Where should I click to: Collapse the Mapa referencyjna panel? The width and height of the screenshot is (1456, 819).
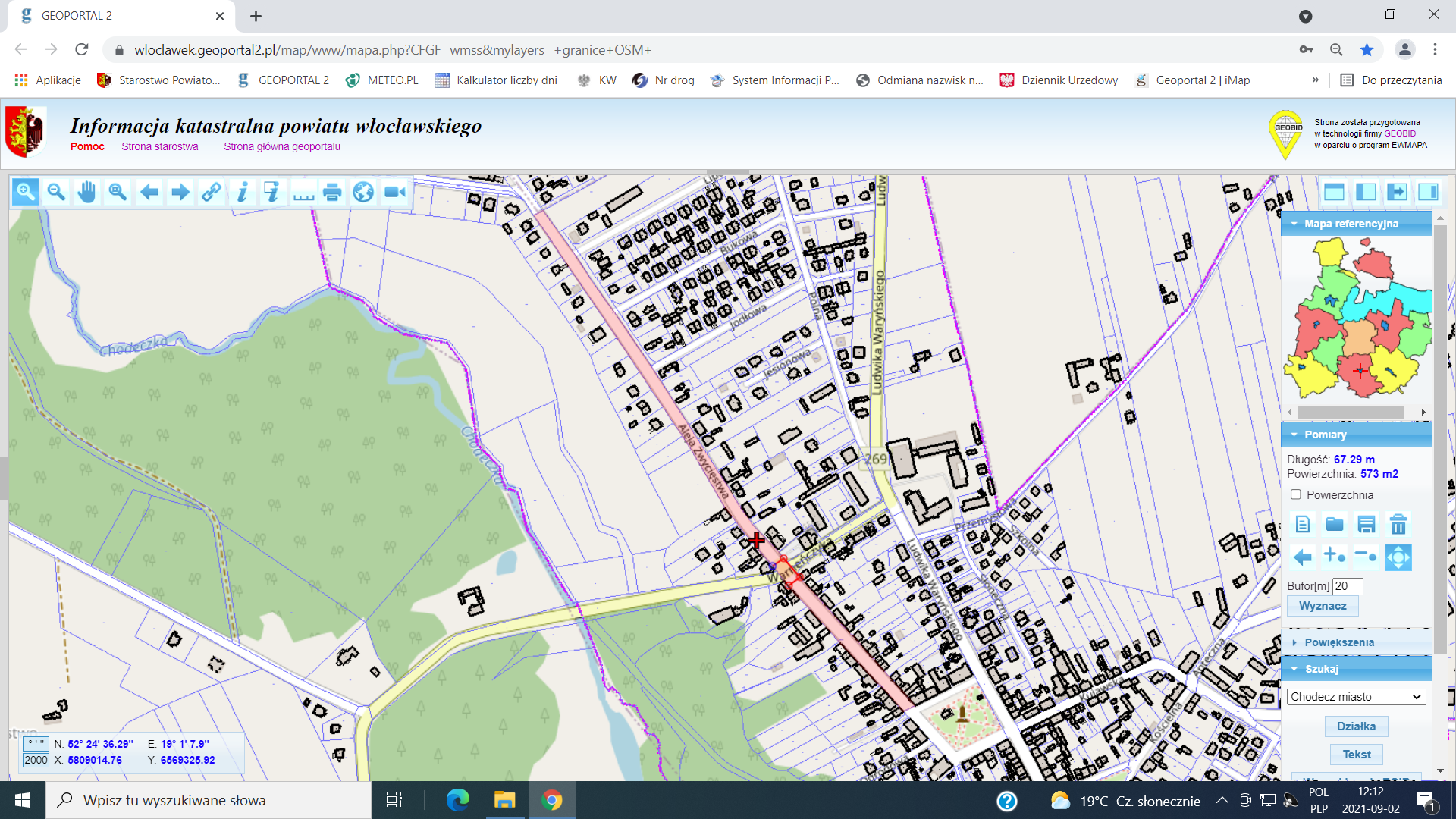(x=1294, y=224)
